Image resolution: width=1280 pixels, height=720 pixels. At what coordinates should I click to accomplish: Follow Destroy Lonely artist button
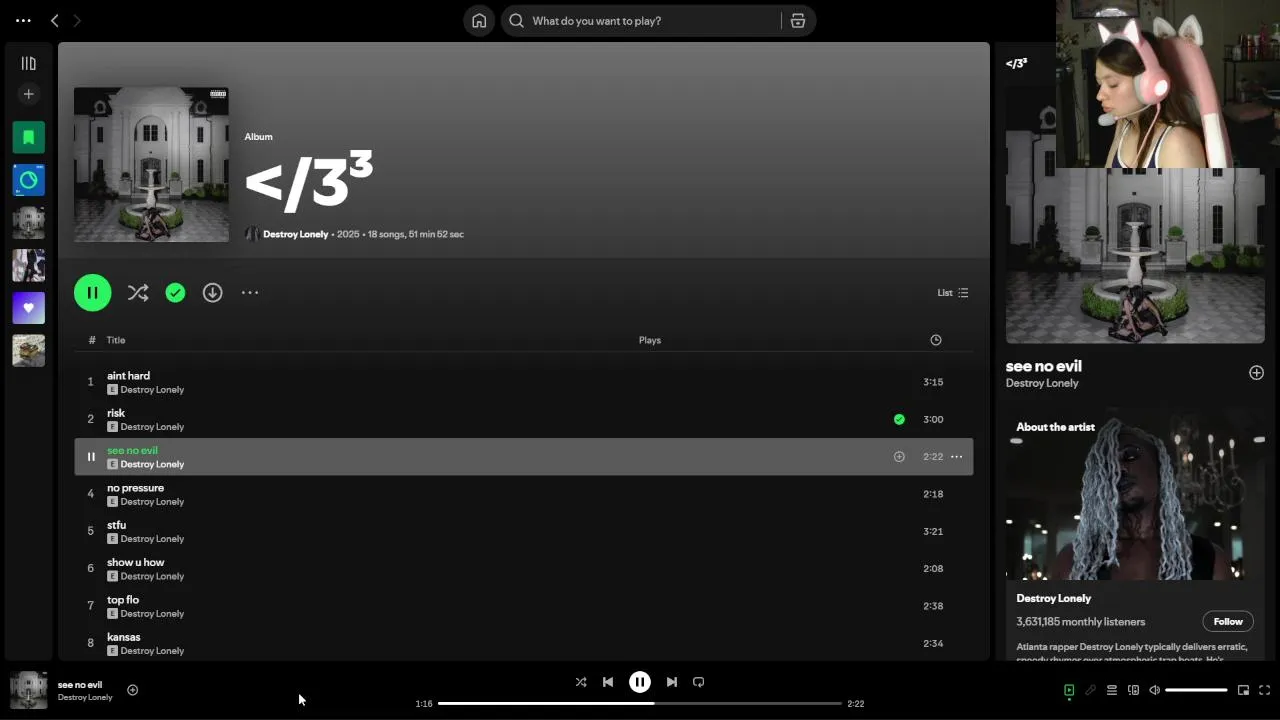(x=1228, y=621)
